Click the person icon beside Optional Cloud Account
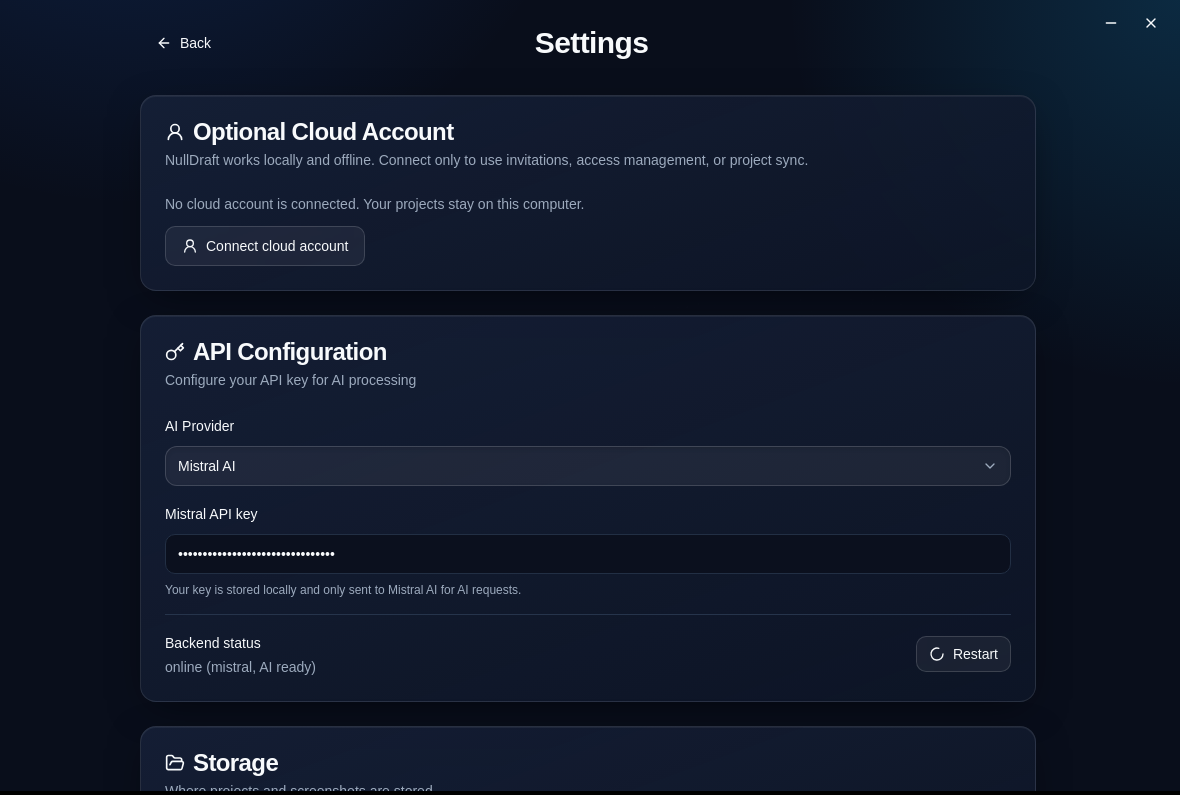This screenshot has height=795, width=1180. [175, 132]
